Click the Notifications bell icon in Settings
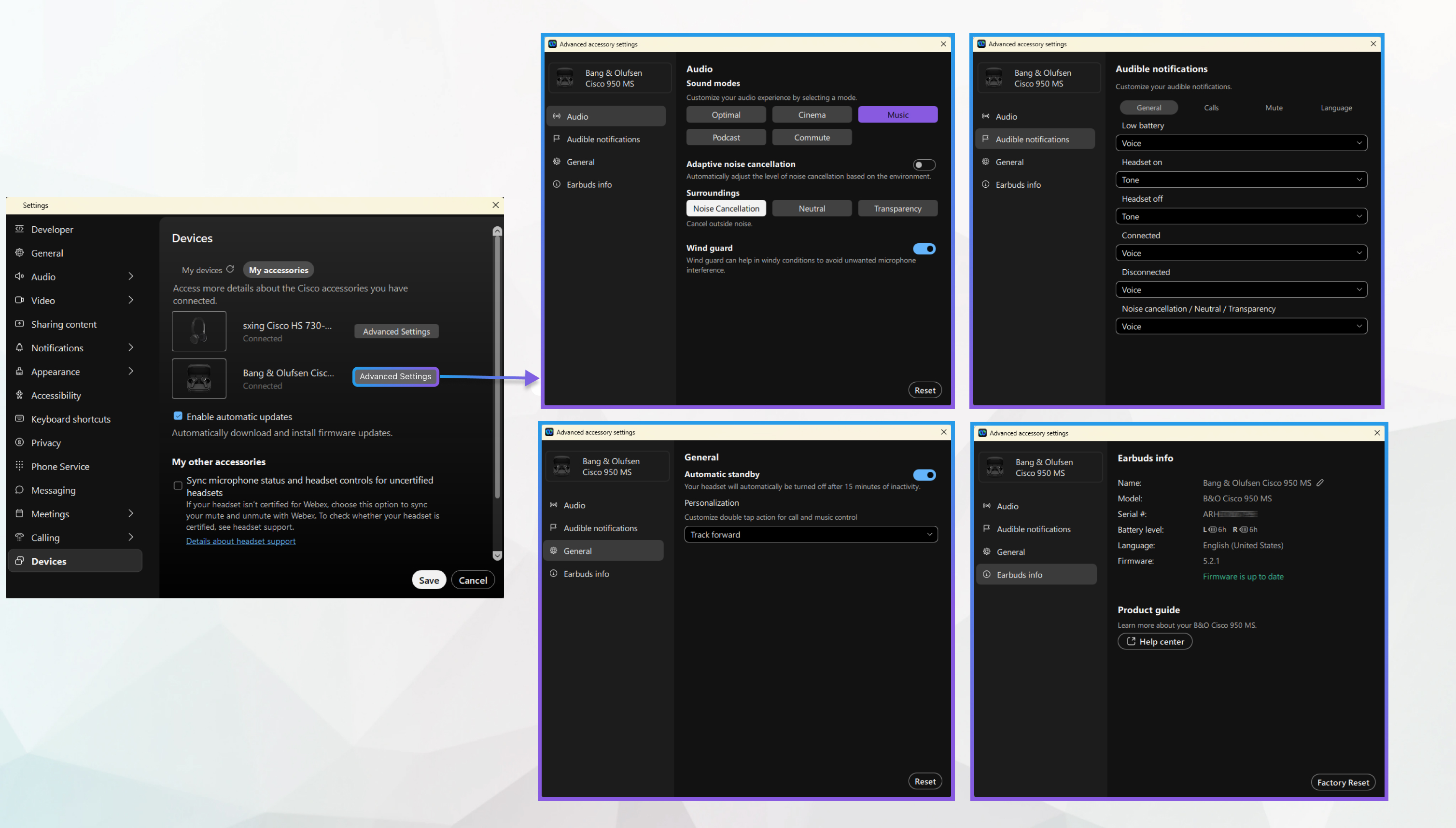Image resolution: width=1456 pixels, height=828 pixels. (19, 347)
